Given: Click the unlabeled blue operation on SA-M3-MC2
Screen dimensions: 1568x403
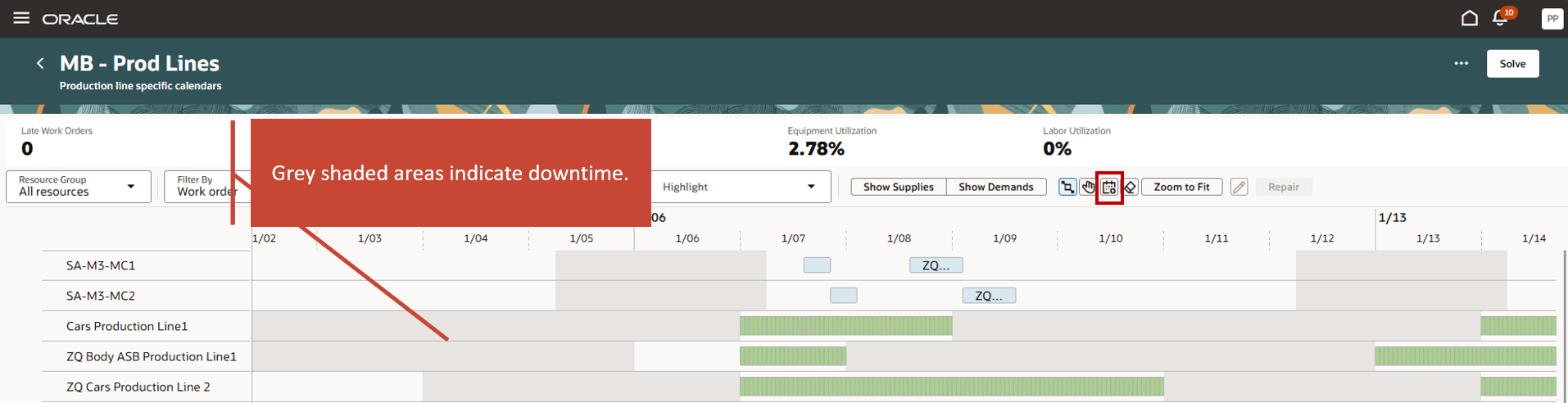Looking at the screenshot, I should coord(843,296).
